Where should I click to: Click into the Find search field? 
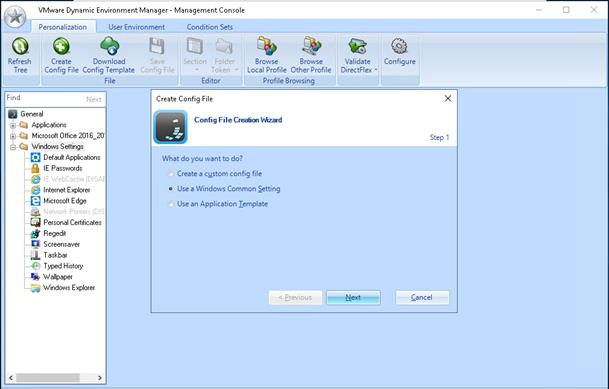click(x=45, y=98)
